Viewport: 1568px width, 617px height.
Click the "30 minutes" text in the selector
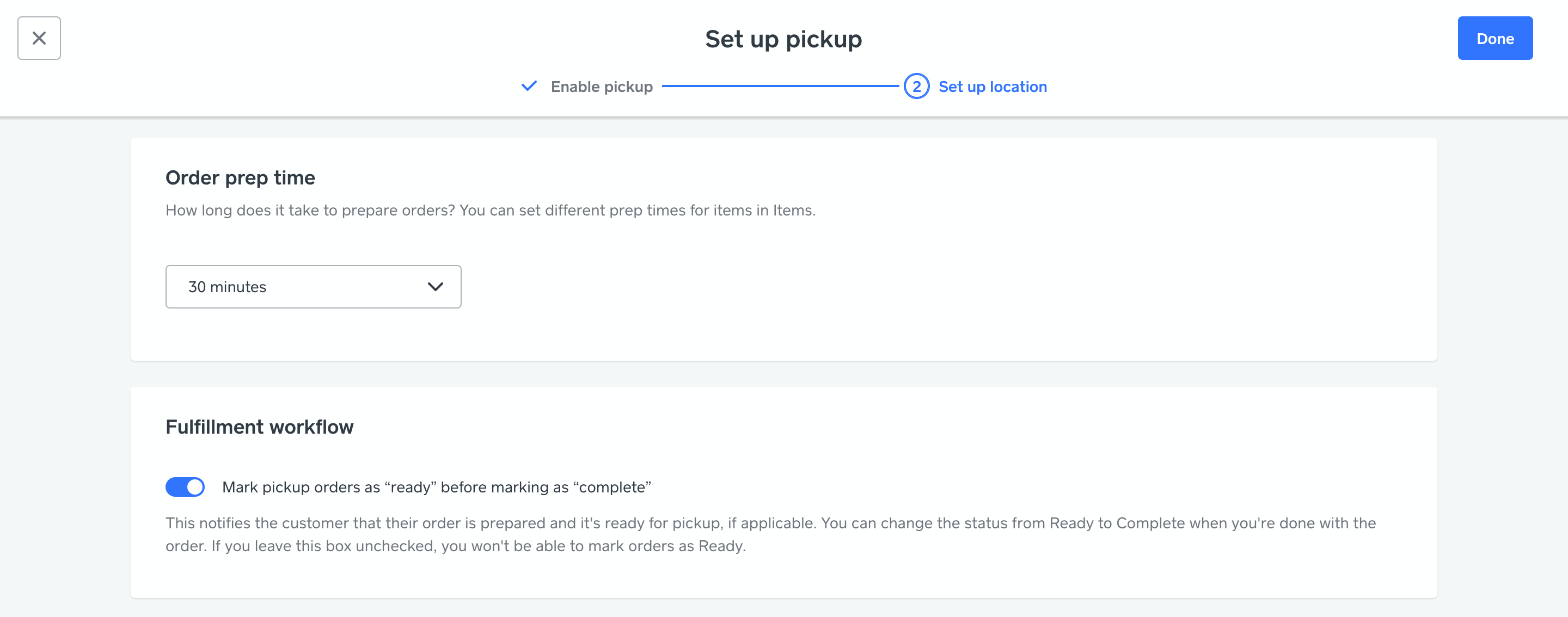227,287
